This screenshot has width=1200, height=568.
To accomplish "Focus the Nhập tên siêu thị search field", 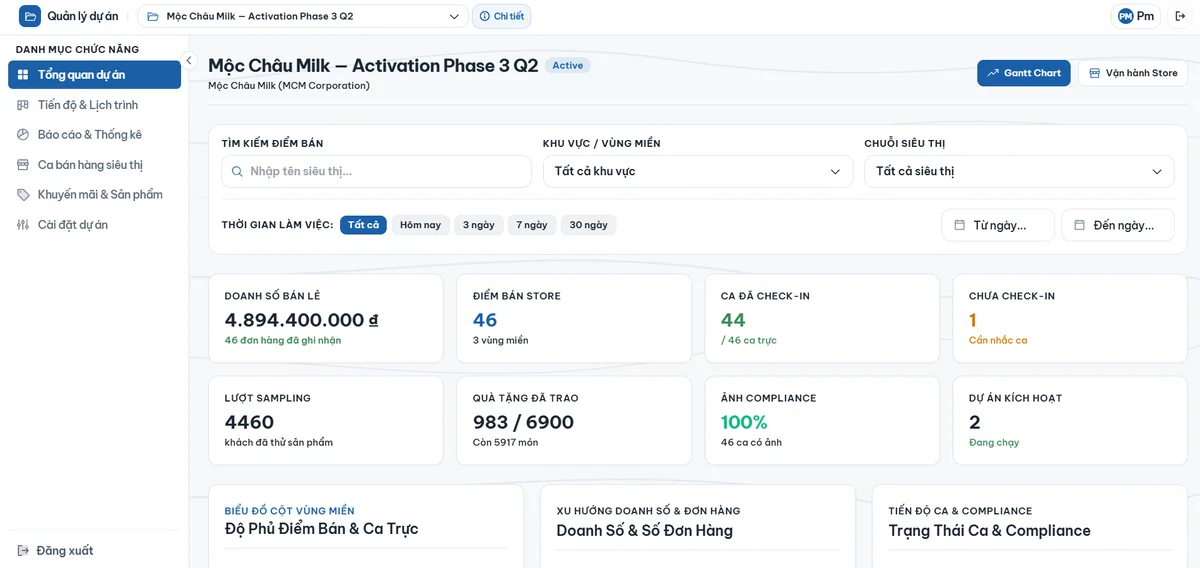I will 376,171.
